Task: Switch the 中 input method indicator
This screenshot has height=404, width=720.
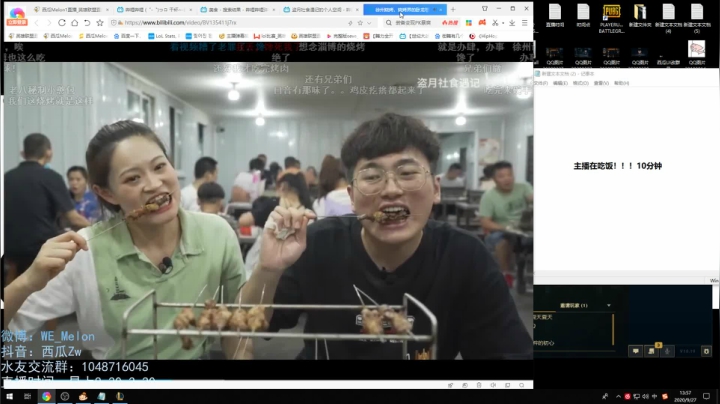Action: click(x=654, y=396)
